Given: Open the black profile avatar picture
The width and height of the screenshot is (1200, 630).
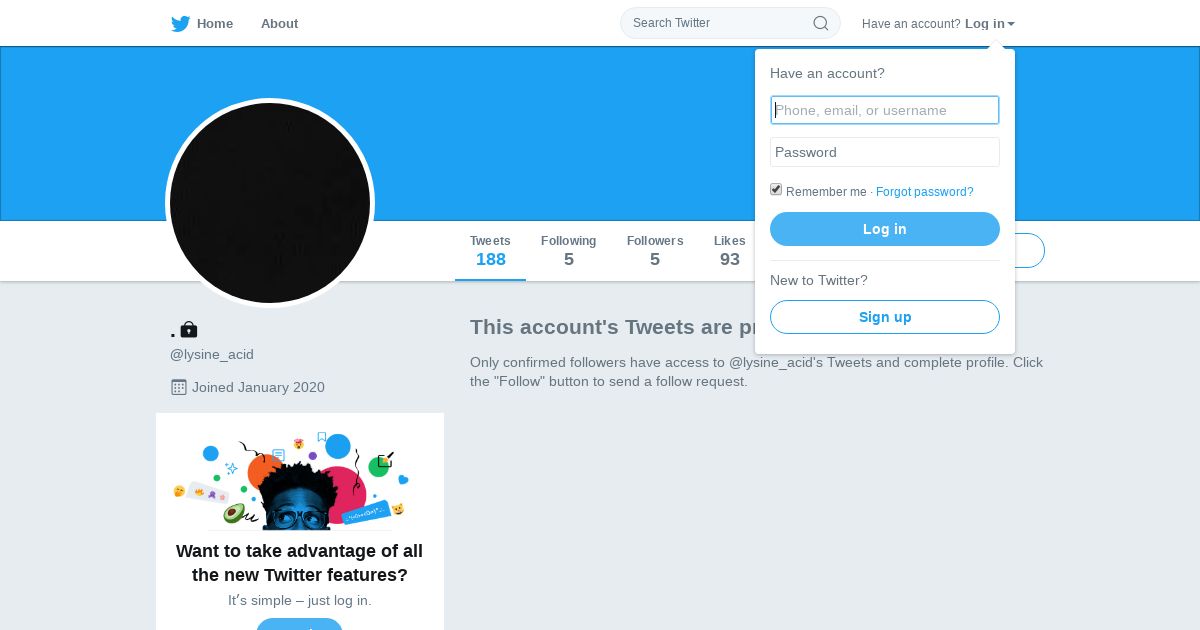Looking at the screenshot, I should pos(270,203).
